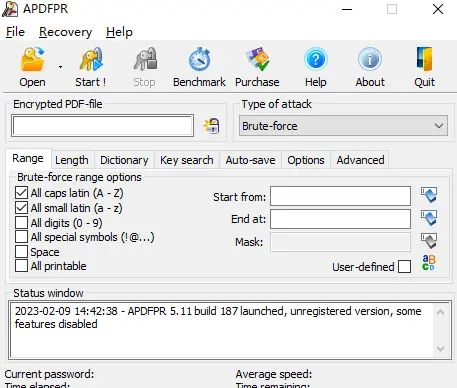Switch to the Options tab
Viewport: 457px width, 388px height.
point(306,160)
